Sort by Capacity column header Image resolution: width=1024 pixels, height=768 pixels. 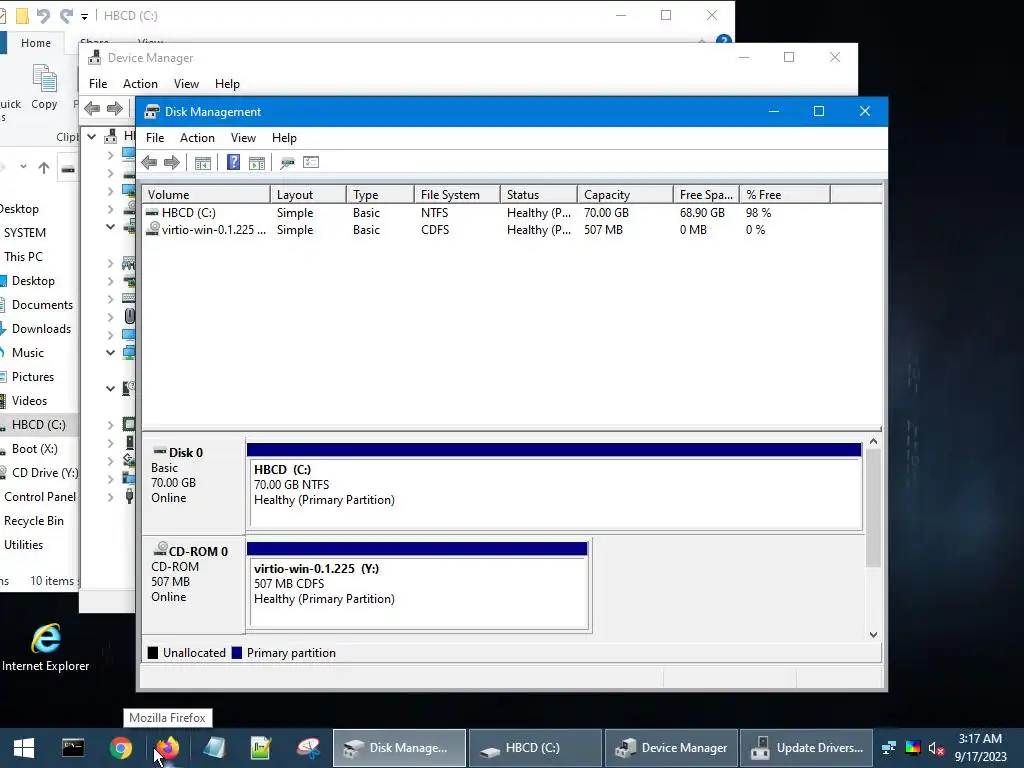click(x=625, y=195)
